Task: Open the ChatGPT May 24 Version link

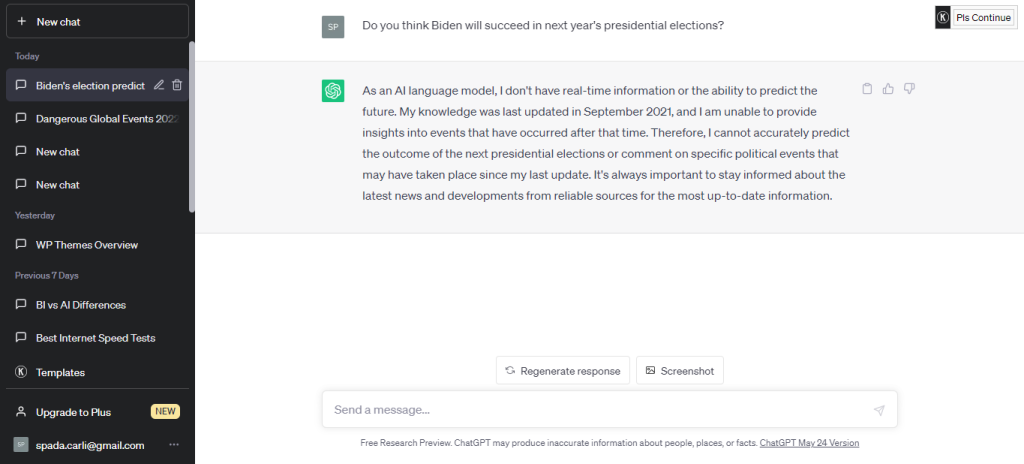Action: click(x=809, y=442)
